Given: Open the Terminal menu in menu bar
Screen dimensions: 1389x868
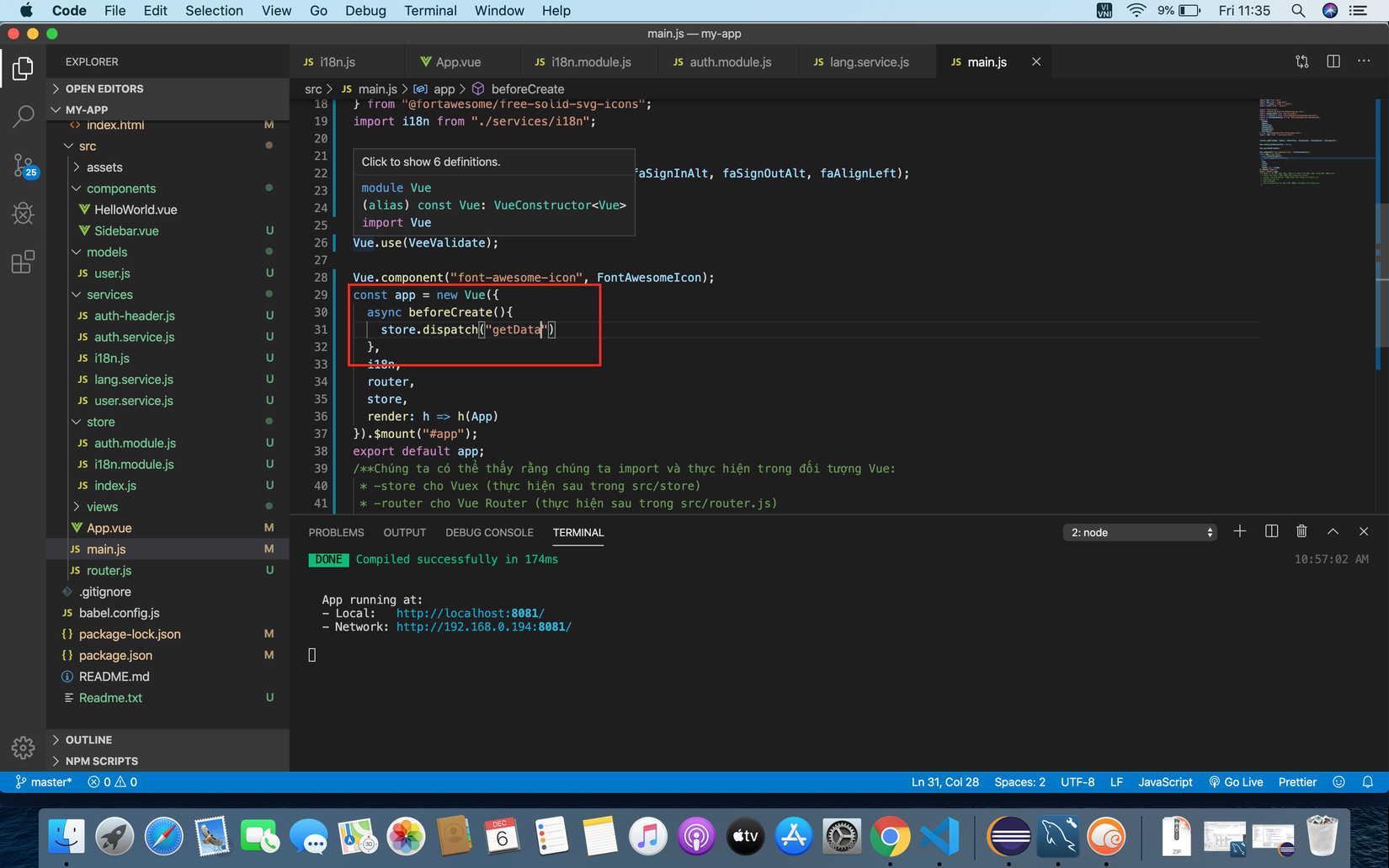Looking at the screenshot, I should tap(430, 11).
